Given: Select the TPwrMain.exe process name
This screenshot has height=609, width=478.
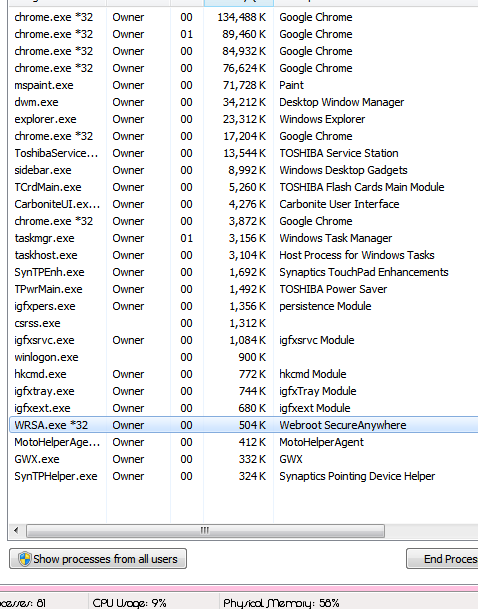Looking at the screenshot, I should click(48, 289).
